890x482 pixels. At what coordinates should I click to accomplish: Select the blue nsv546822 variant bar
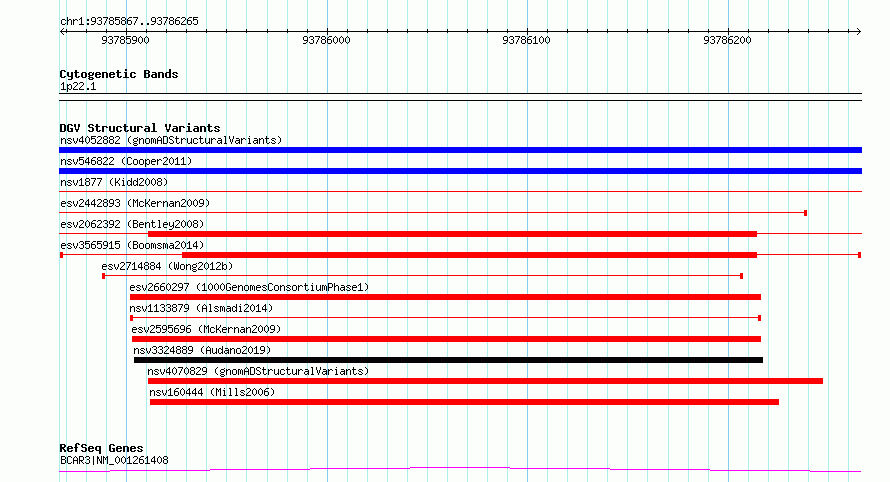coord(460,171)
